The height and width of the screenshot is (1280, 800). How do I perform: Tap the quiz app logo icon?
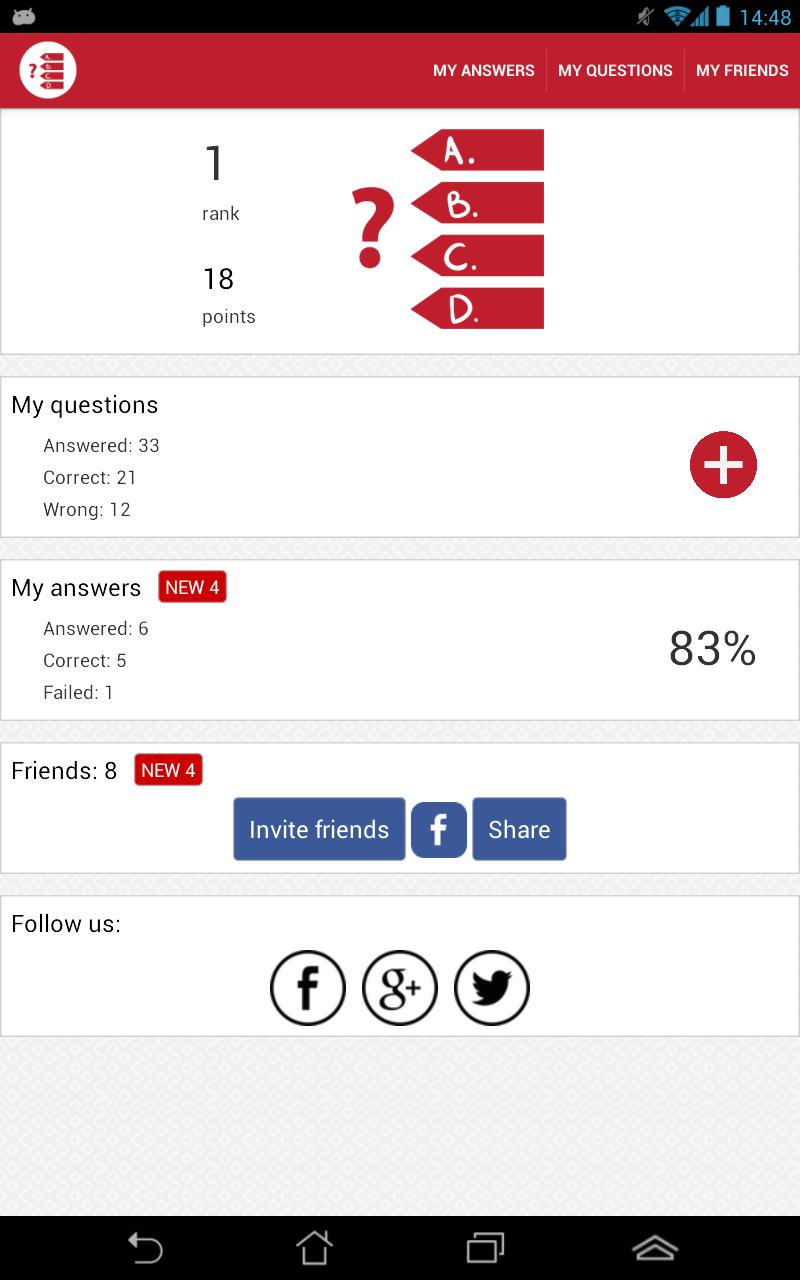pyautogui.click(x=48, y=70)
